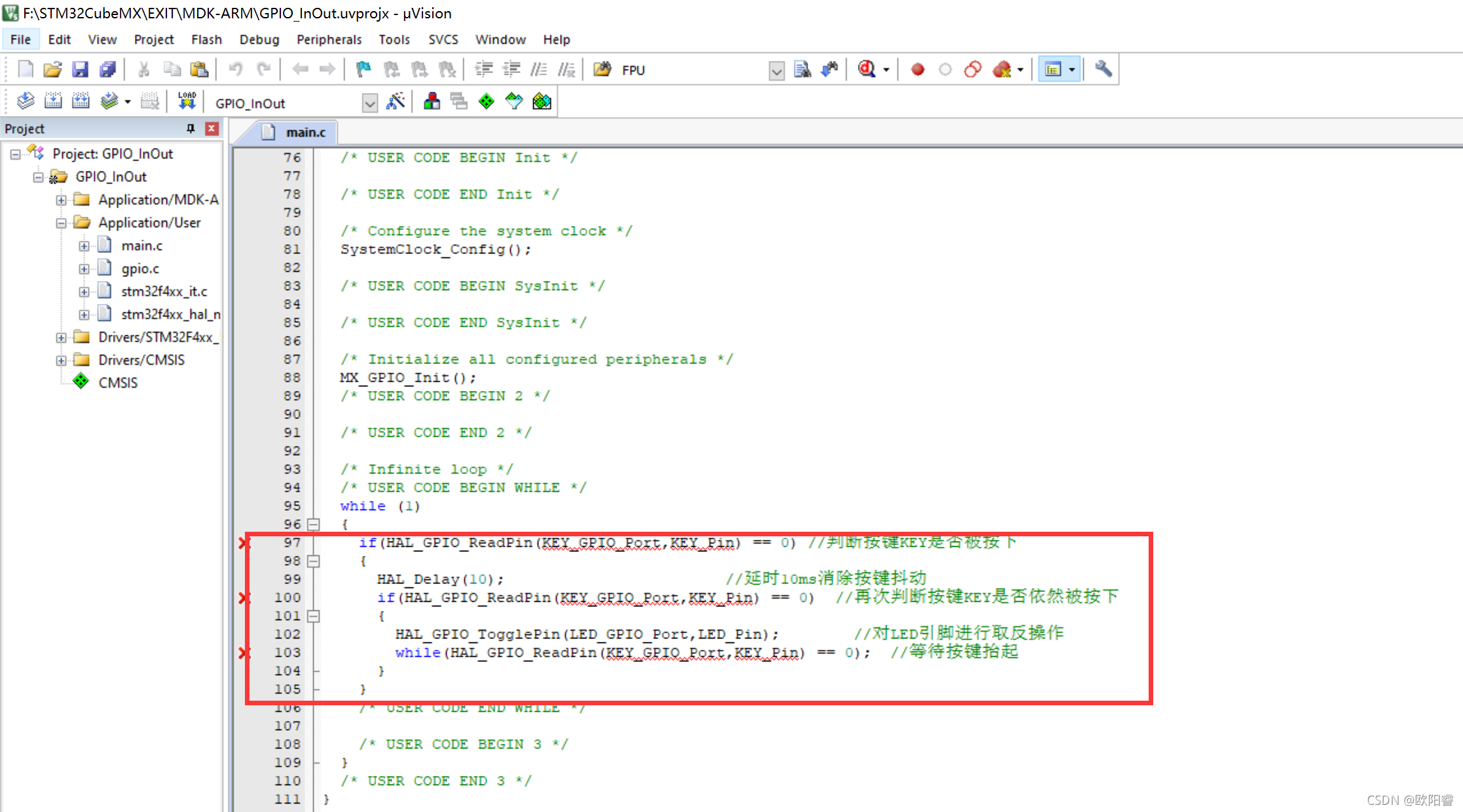Open the Pack Installer icon
The height and width of the screenshot is (812, 1463).
pos(542,101)
